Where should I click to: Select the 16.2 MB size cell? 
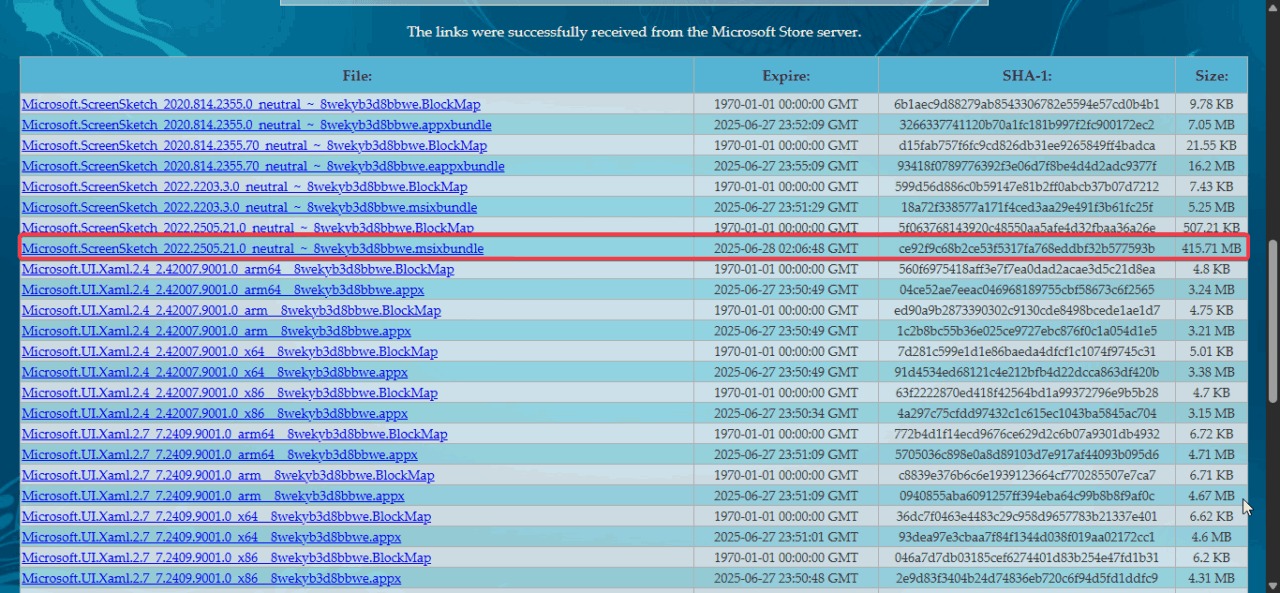point(1212,166)
